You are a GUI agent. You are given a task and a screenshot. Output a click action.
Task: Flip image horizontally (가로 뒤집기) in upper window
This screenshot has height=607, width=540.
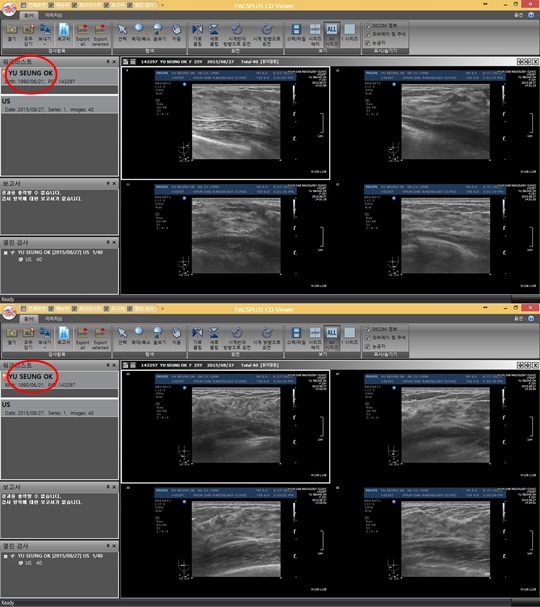coord(197,34)
